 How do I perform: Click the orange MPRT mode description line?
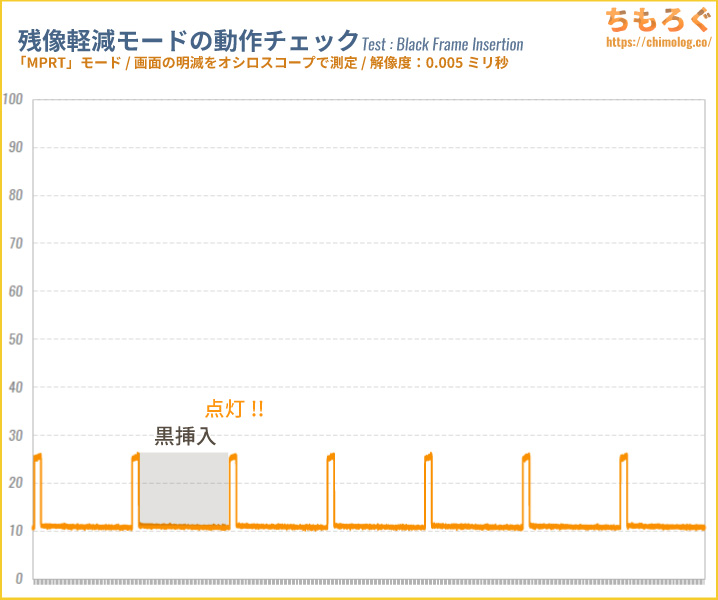(x=263, y=63)
